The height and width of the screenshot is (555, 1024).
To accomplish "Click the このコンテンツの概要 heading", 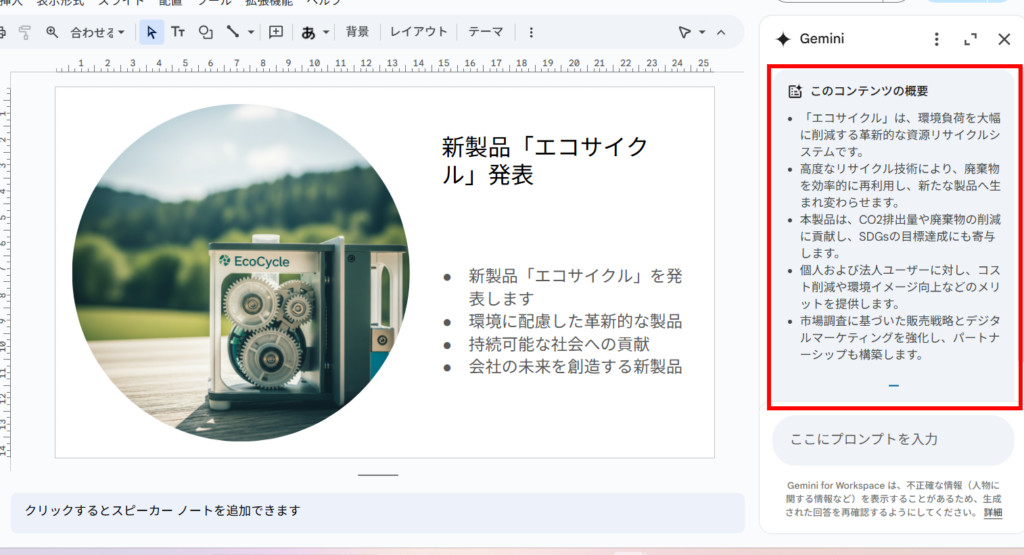I will point(869,91).
